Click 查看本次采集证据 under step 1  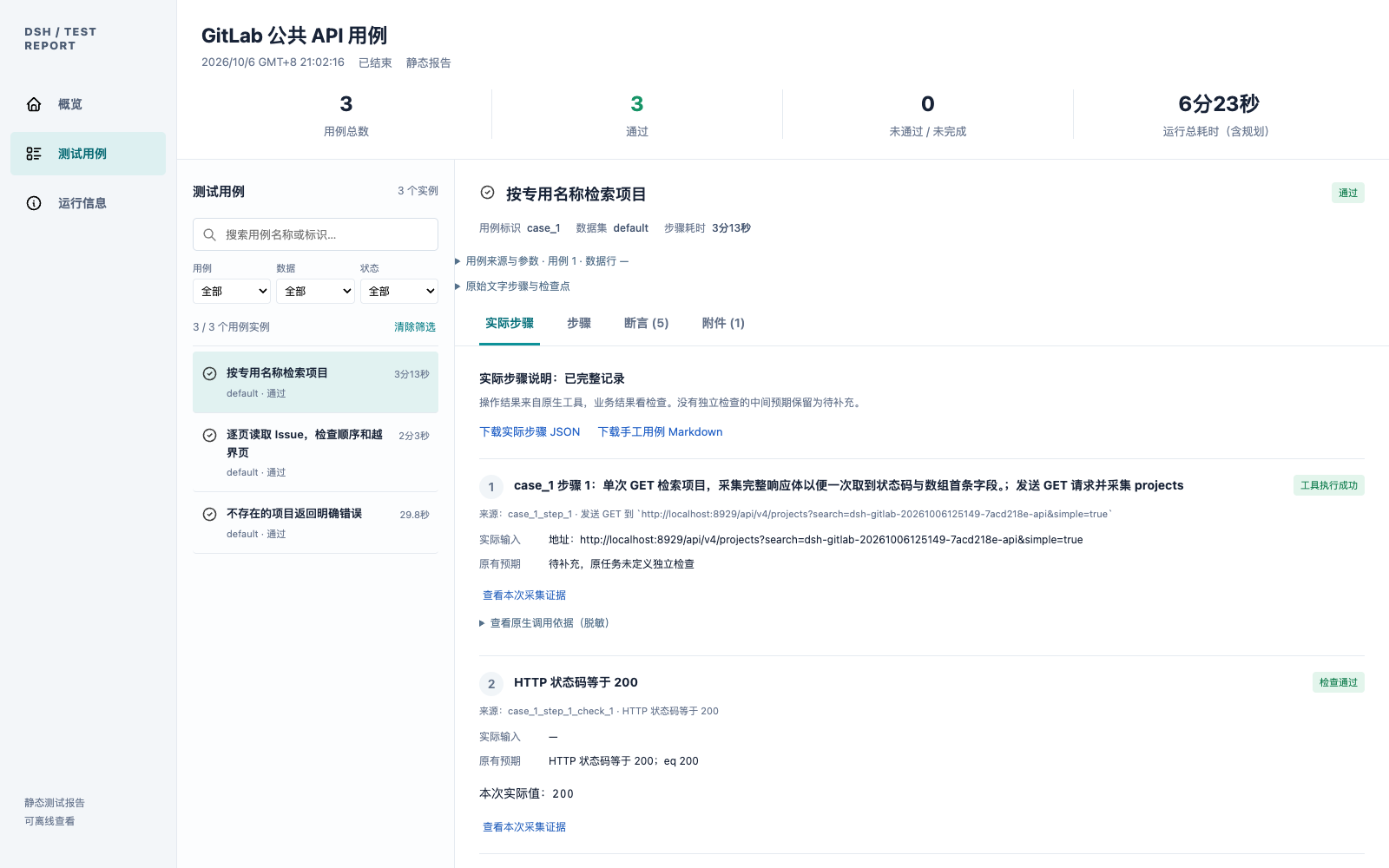[x=524, y=595]
